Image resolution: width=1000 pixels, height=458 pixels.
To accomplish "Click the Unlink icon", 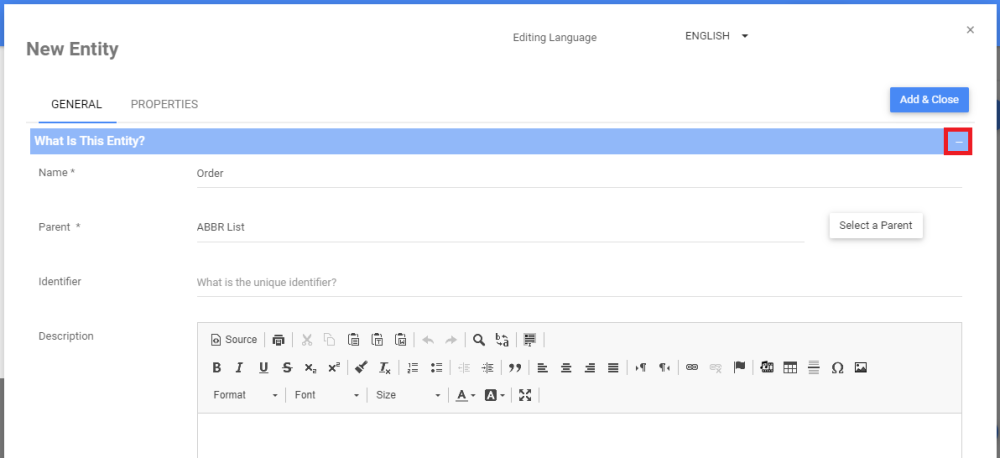I will [716, 368].
